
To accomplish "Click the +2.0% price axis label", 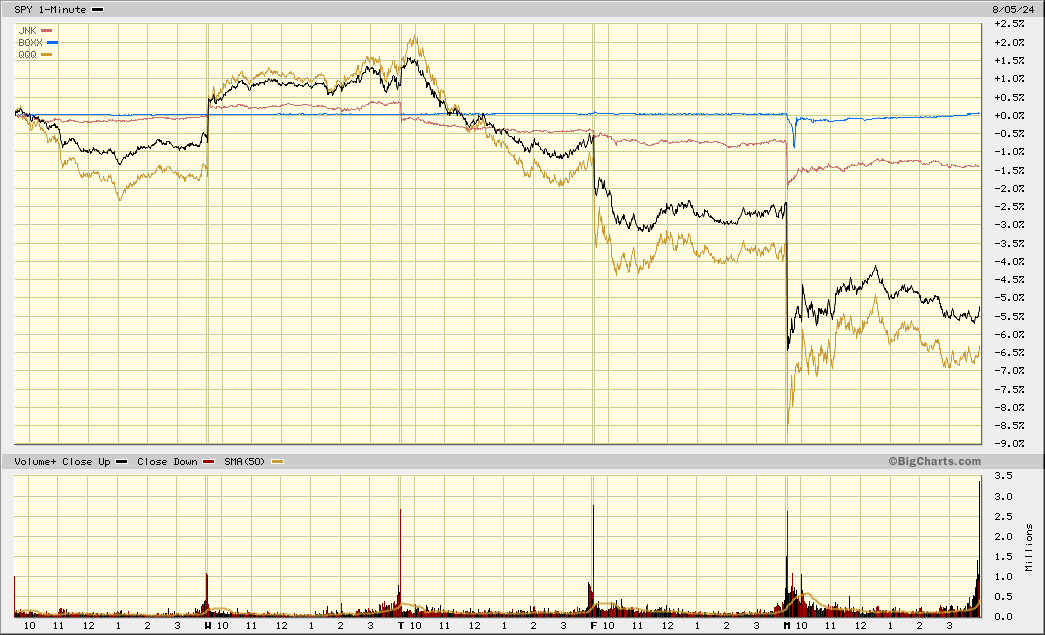I will tap(1009, 43).
